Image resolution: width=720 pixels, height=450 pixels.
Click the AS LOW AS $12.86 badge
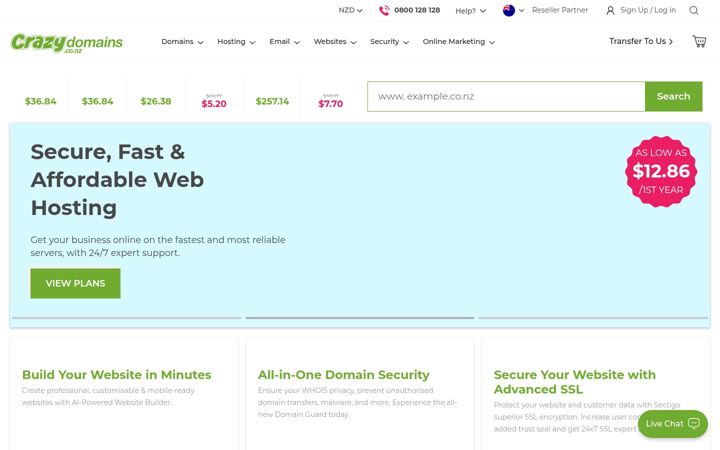[x=661, y=171]
